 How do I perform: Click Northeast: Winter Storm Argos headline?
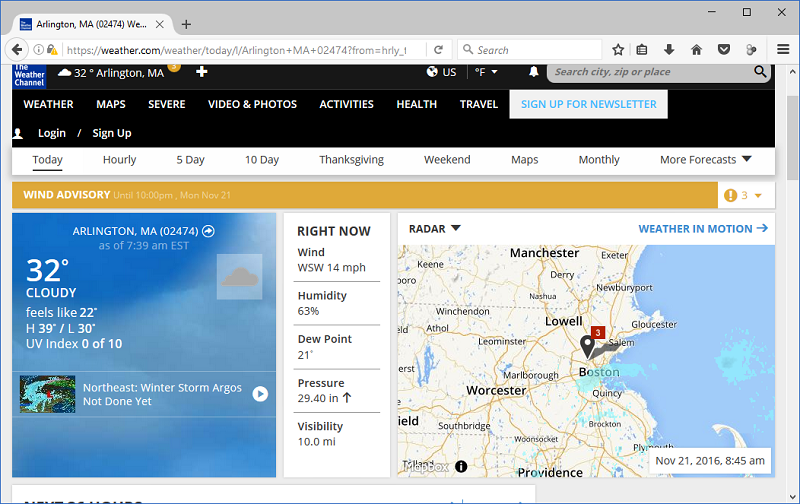click(x=162, y=394)
